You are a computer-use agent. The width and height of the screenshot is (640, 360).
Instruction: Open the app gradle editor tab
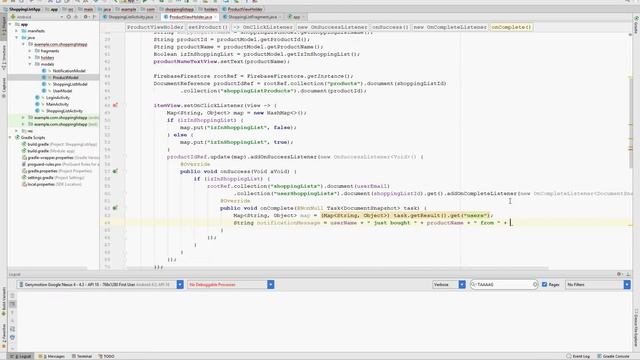tap(296, 17)
